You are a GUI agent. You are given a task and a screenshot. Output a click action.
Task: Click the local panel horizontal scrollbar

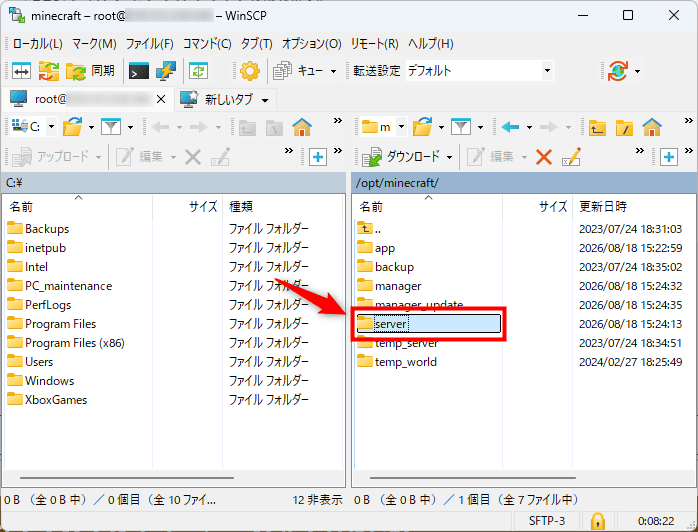click(127, 478)
